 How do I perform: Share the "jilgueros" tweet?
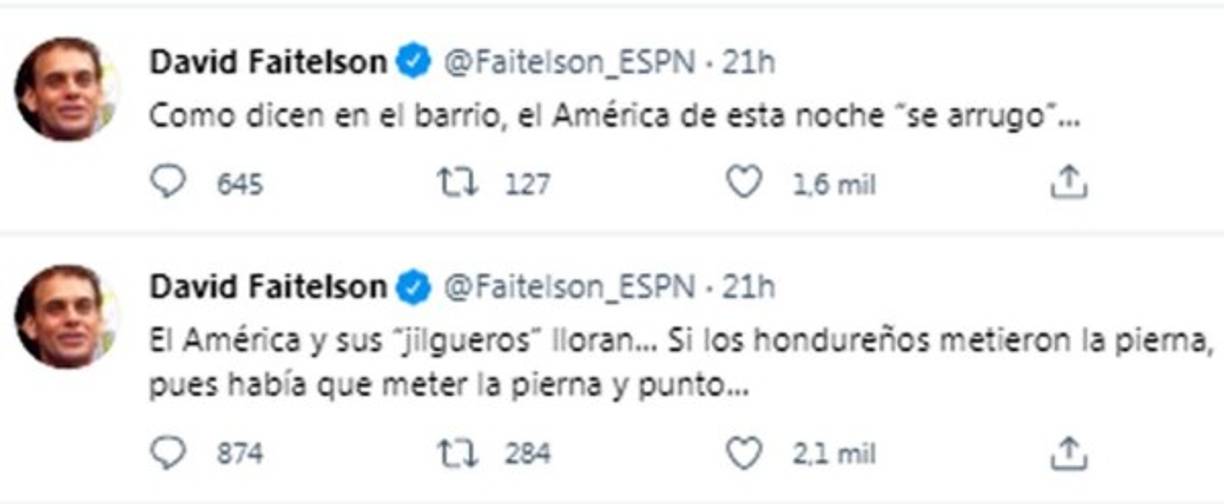[x=1068, y=453]
